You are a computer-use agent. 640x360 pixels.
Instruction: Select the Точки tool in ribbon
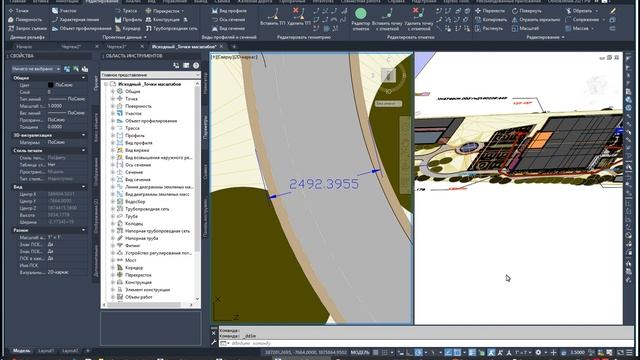coord(19,11)
